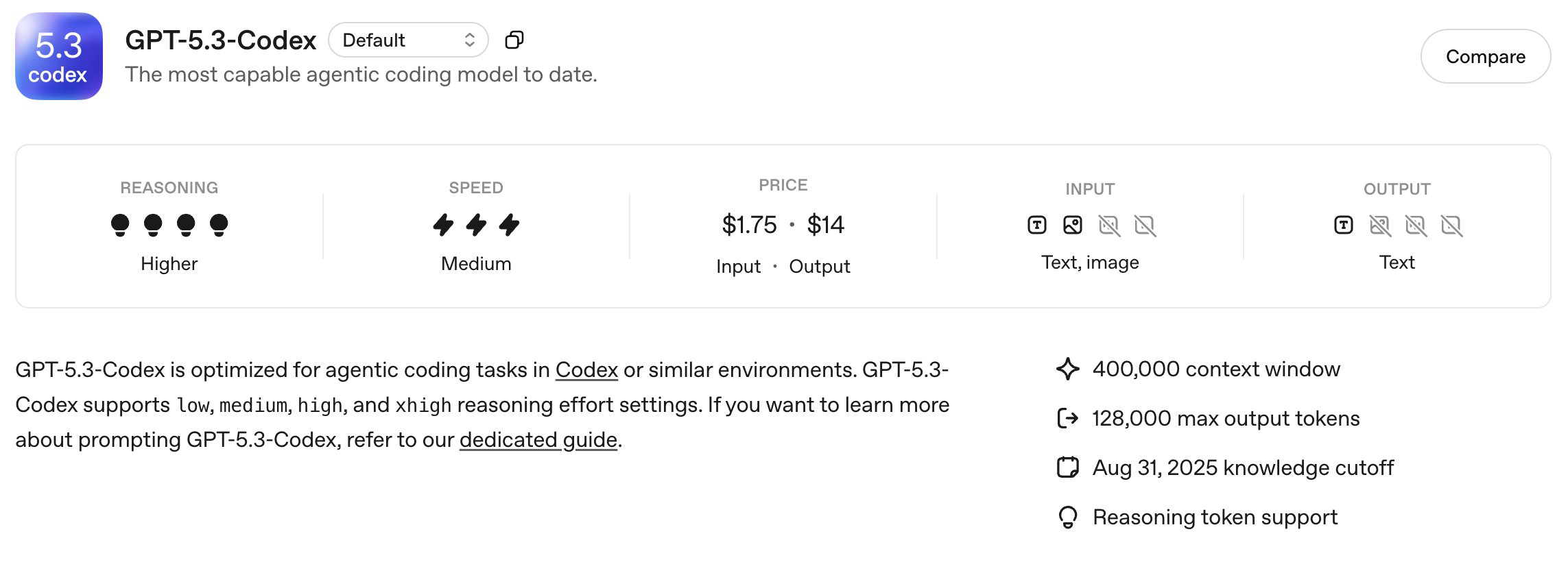Click the image input modality icon

(x=1073, y=225)
